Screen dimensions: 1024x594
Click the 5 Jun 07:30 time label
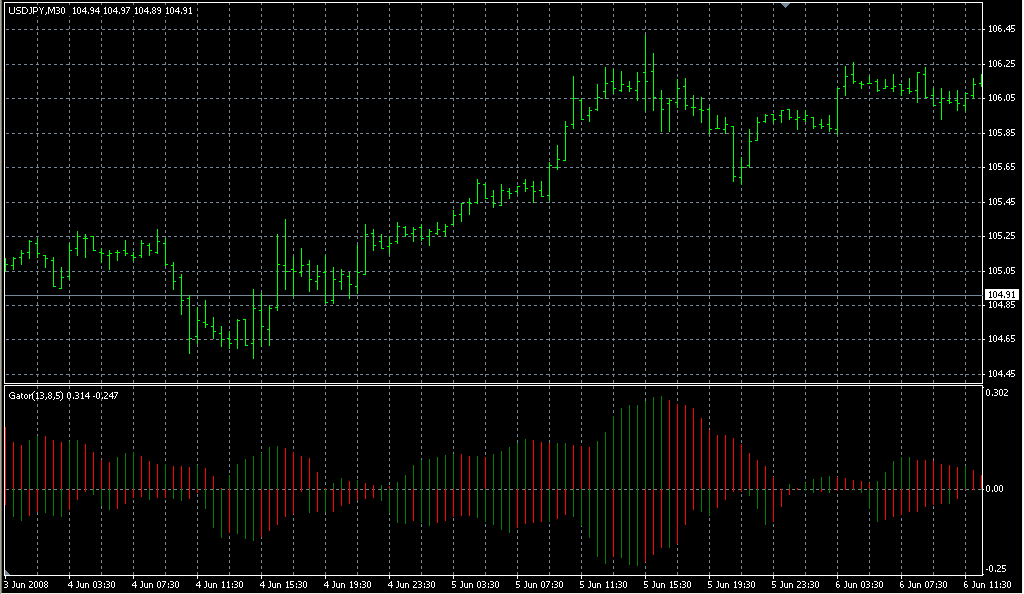click(539, 585)
